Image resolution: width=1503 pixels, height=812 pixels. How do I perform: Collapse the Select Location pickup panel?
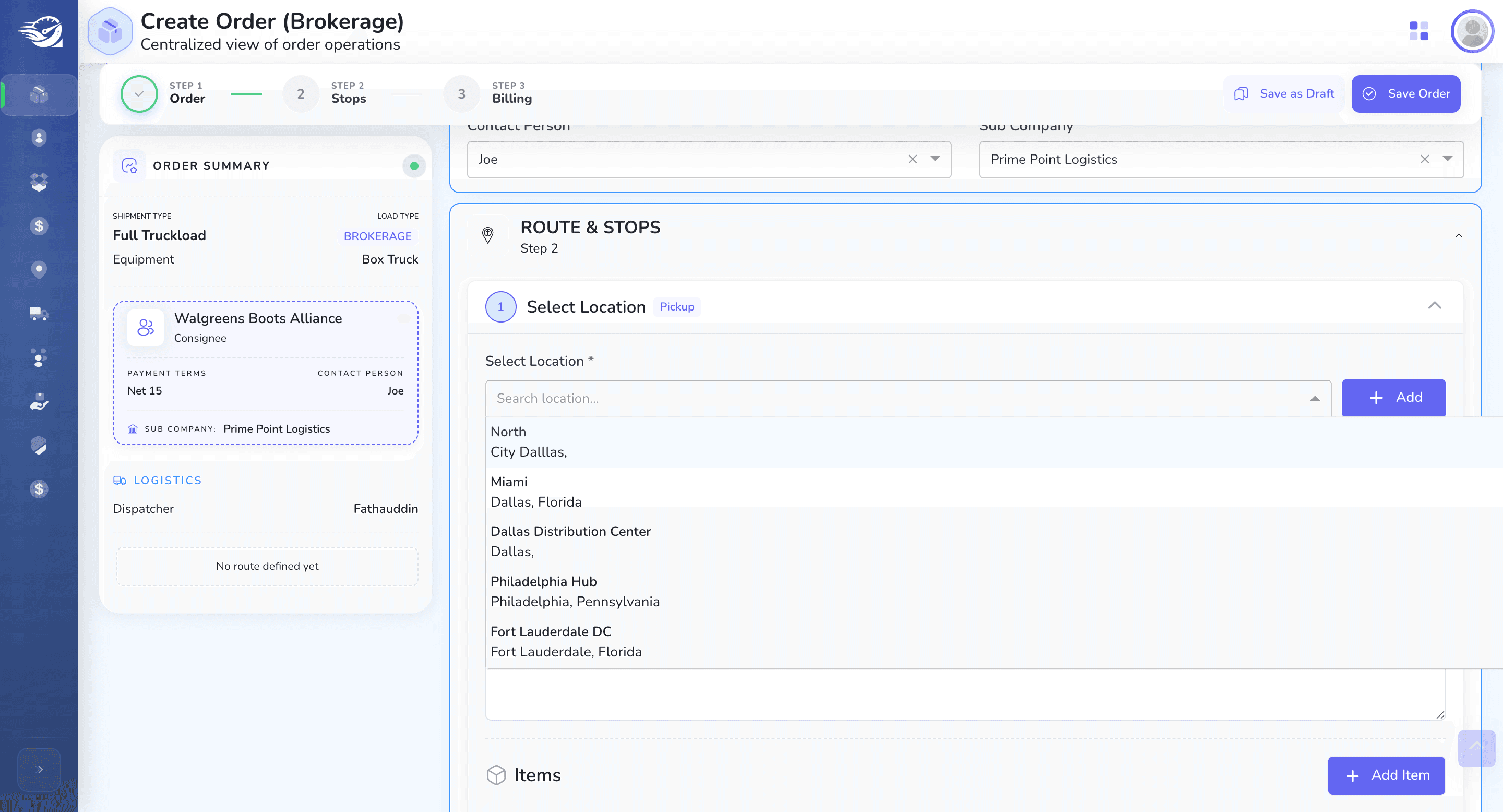(1435, 306)
